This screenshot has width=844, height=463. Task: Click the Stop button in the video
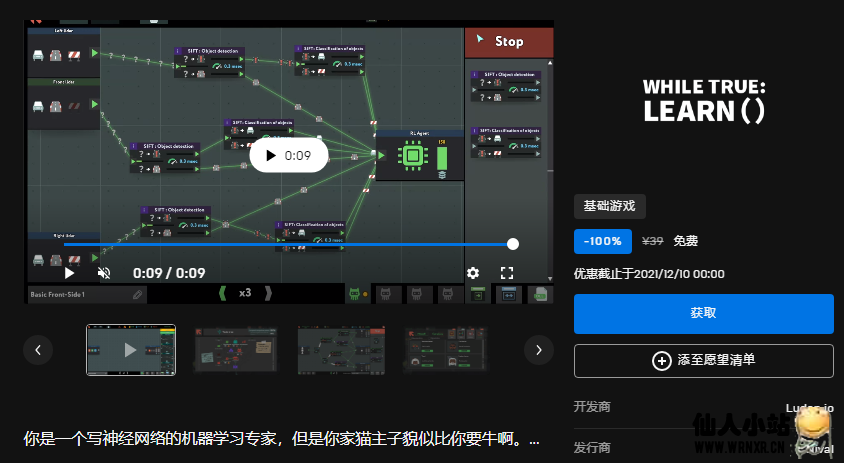coord(509,42)
